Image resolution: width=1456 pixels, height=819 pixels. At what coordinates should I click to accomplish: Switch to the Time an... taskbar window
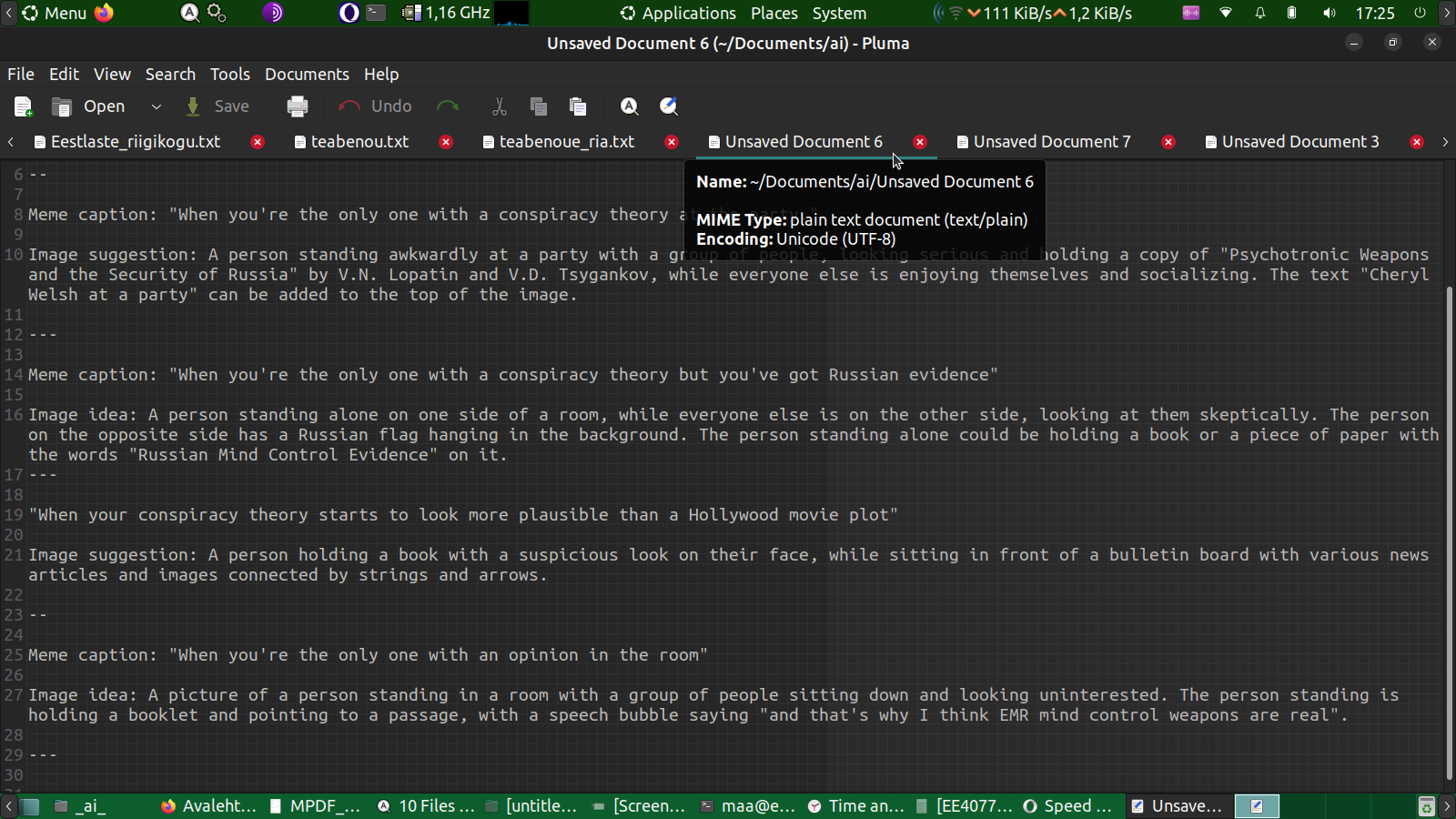856,806
